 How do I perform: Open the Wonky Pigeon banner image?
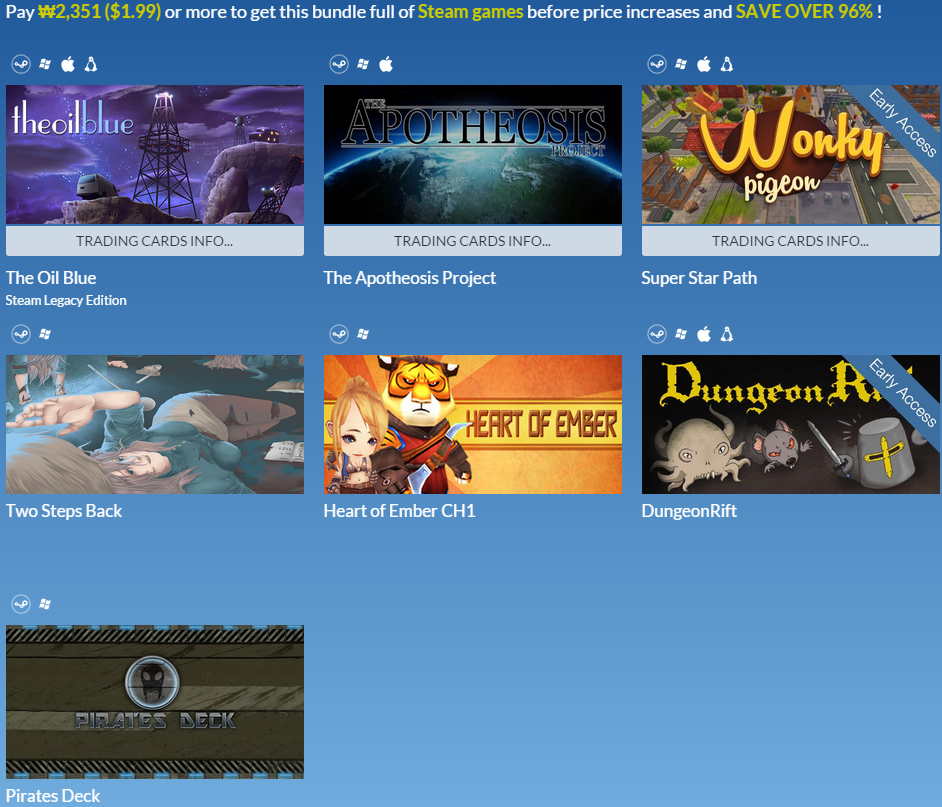click(791, 154)
